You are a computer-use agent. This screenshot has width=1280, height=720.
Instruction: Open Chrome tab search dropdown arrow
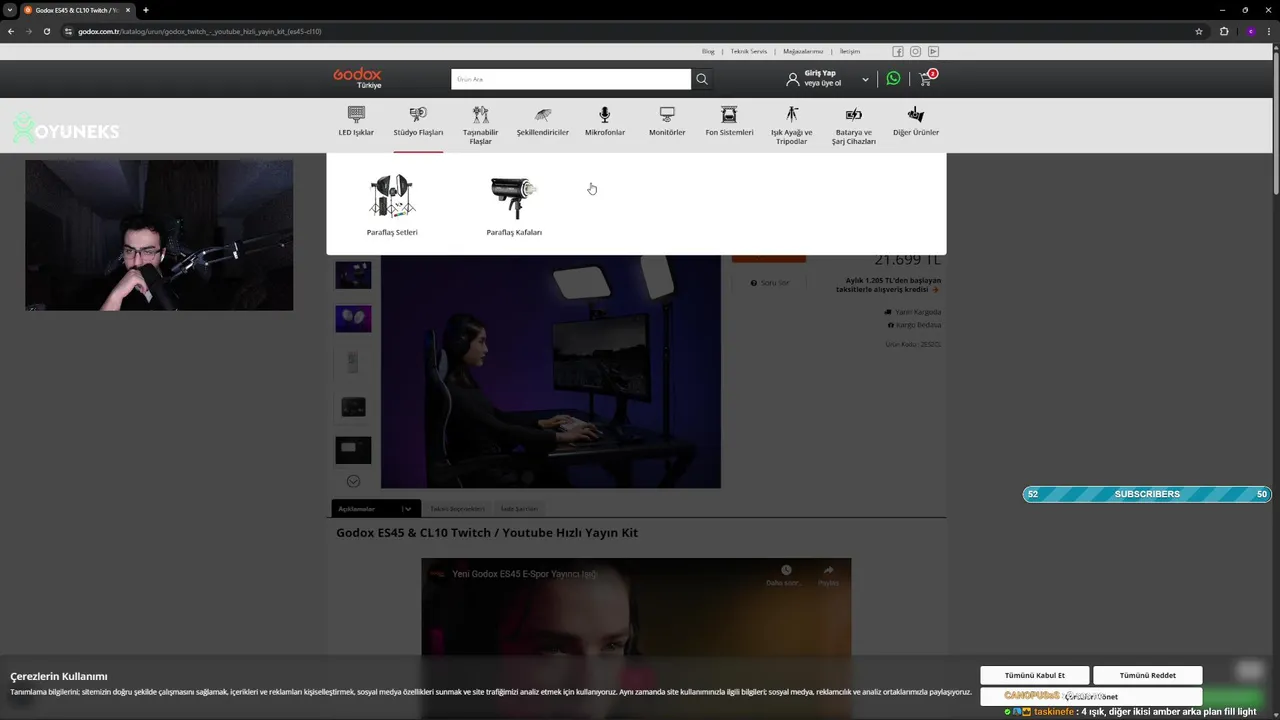pyautogui.click(x=9, y=10)
